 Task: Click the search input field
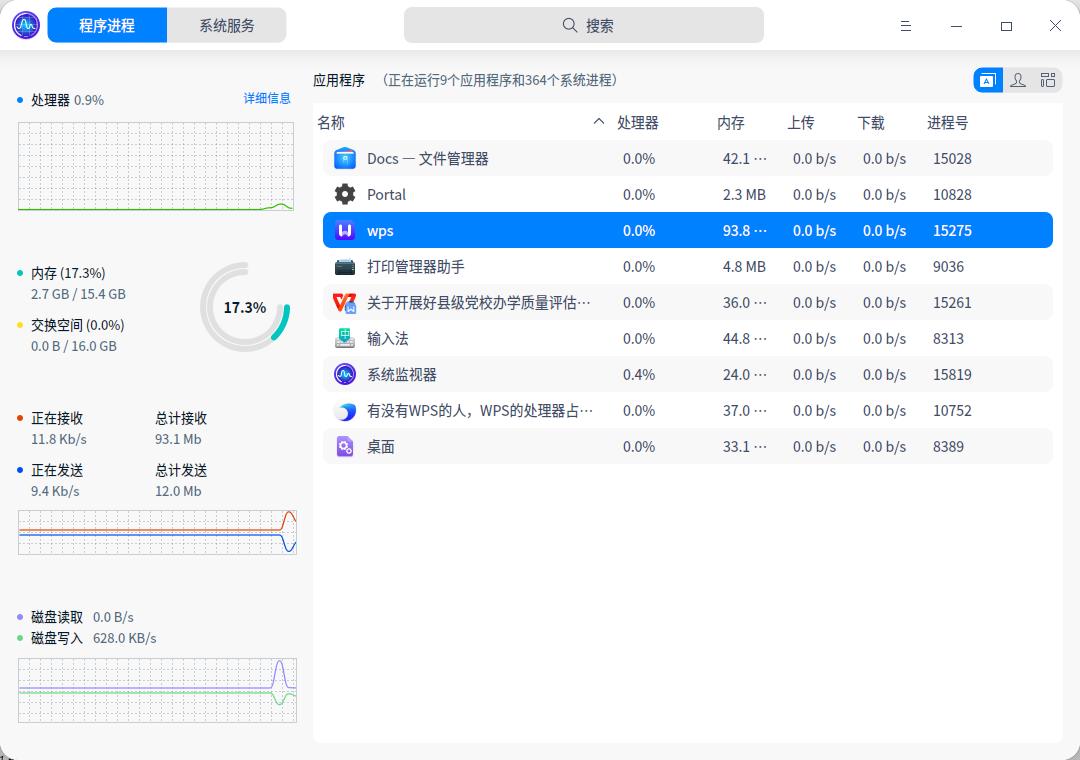[x=584, y=25]
